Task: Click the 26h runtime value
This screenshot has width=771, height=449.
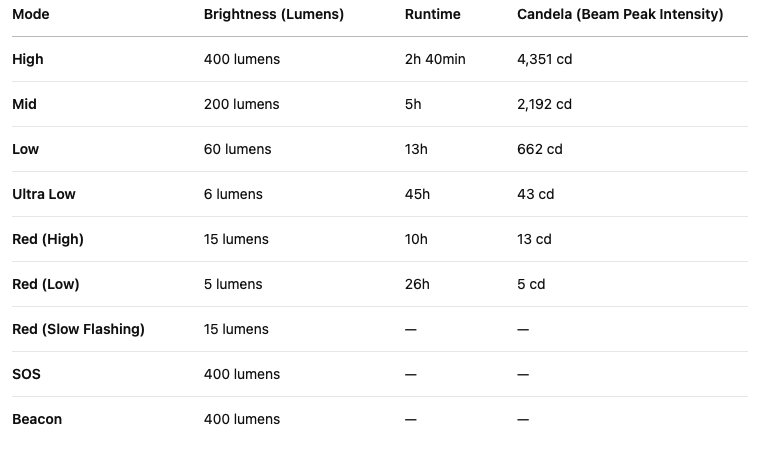Action: pos(417,284)
